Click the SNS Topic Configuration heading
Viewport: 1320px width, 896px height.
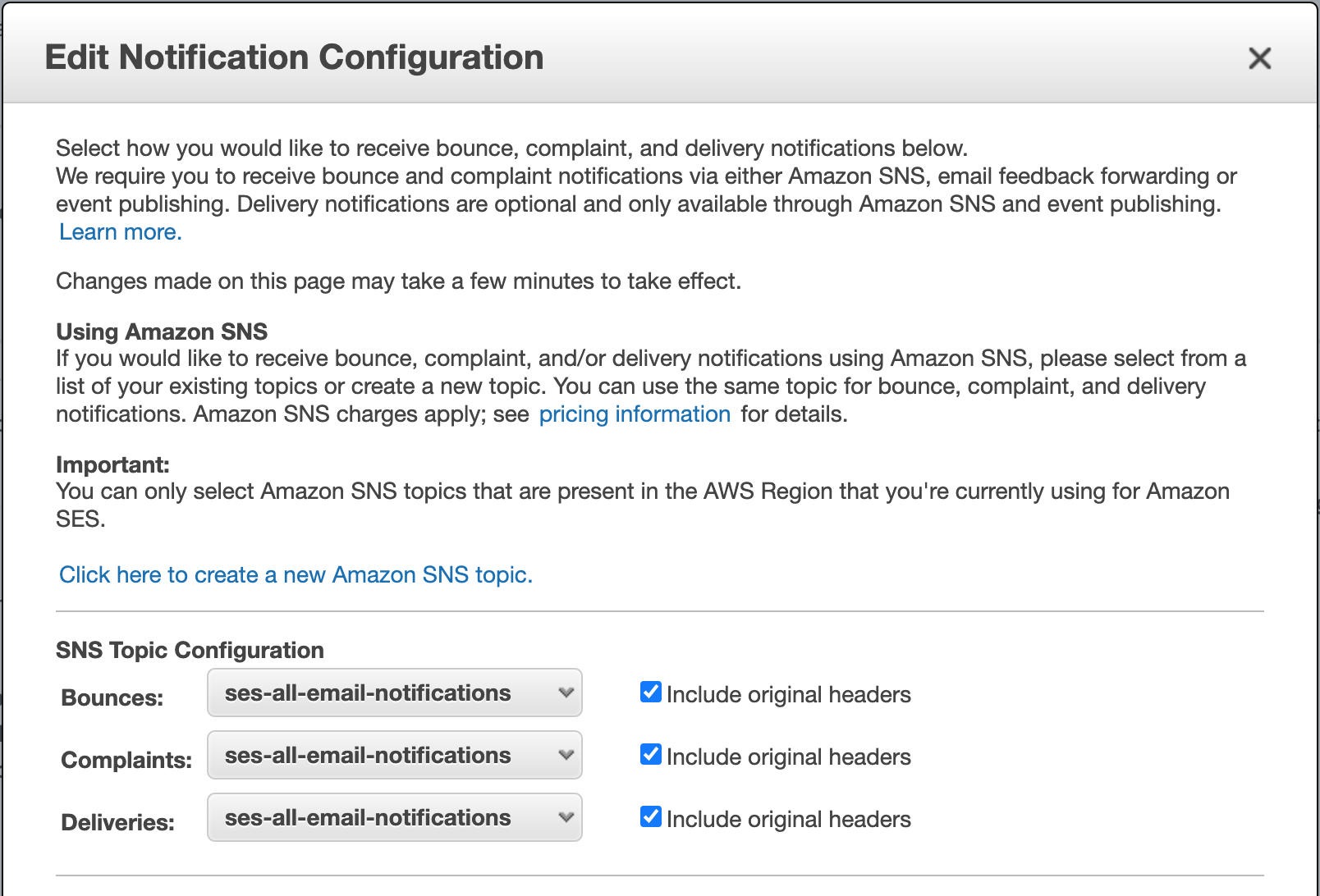[x=190, y=651]
